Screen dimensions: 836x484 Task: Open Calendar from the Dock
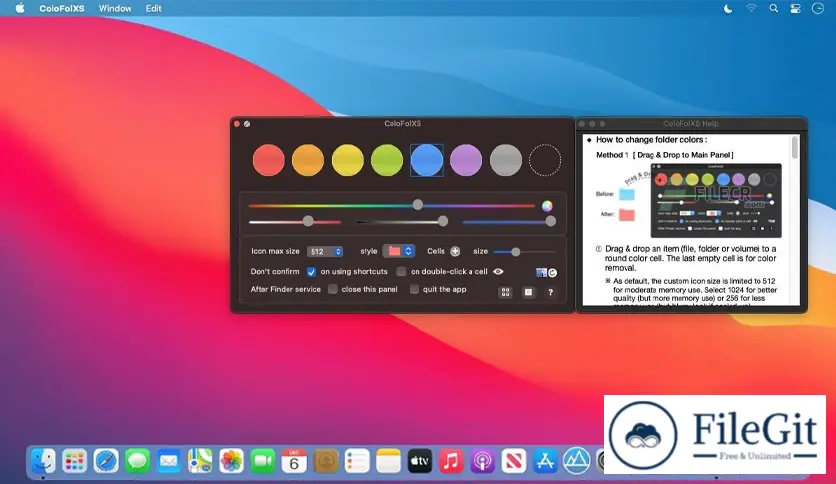pos(294,461)
